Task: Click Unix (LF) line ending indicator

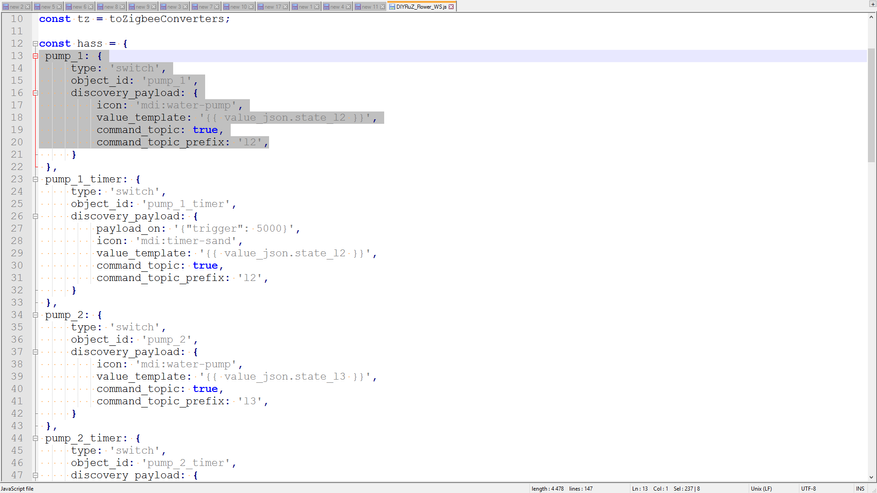Action: click(763, 489)
